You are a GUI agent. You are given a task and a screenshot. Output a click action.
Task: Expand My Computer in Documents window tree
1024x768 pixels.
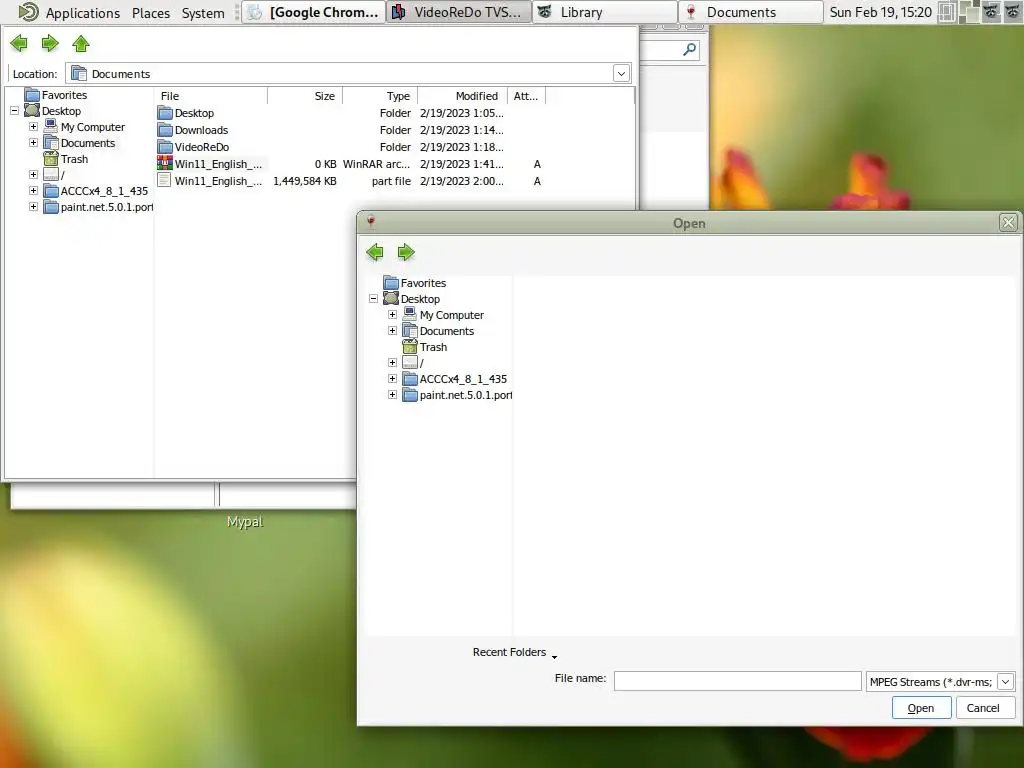[33, 126]
